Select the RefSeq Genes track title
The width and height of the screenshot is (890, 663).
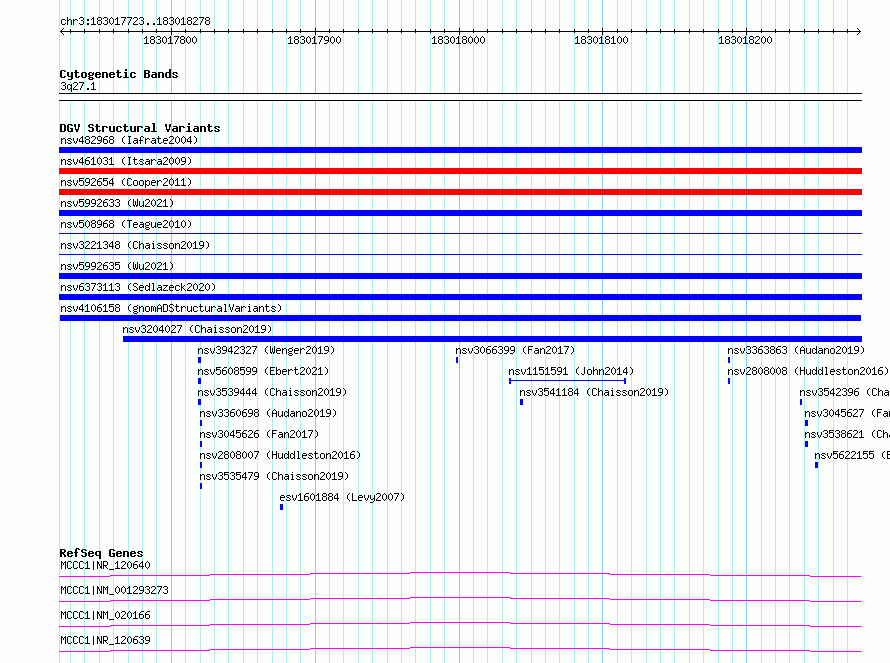coord(102,553)
